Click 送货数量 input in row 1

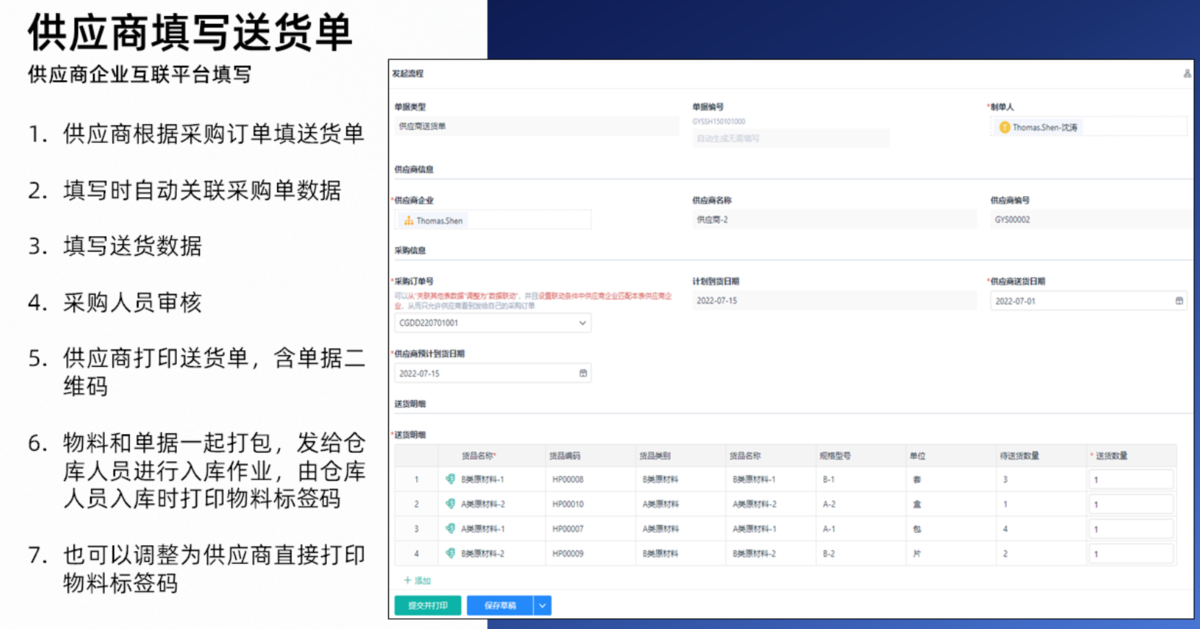pyautogui.click(x=1131, y=480)
